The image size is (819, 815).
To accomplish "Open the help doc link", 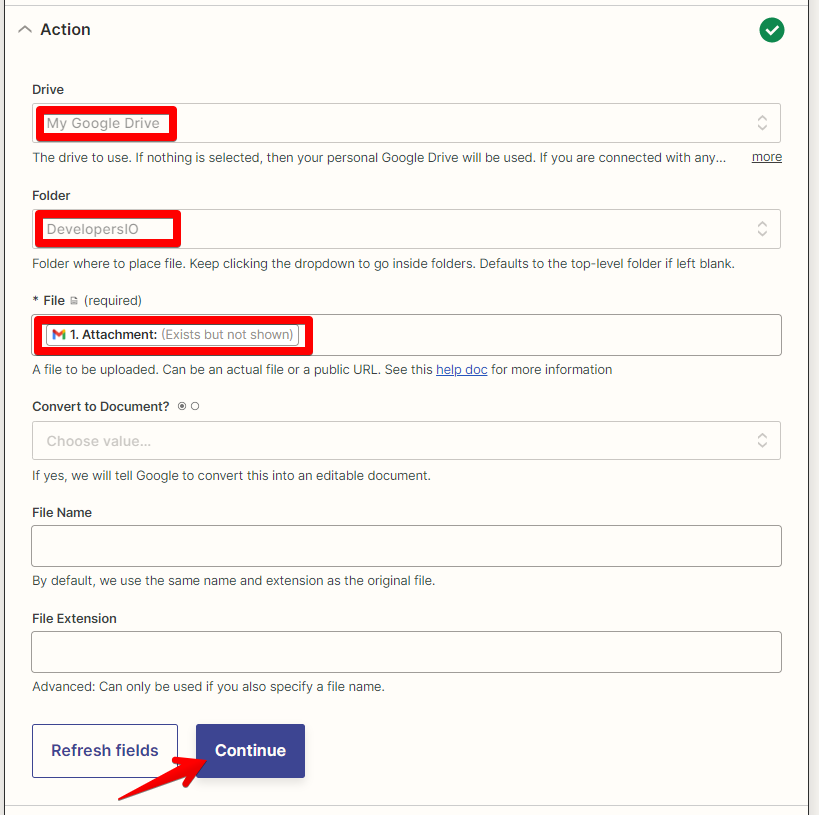I will 461,369.
